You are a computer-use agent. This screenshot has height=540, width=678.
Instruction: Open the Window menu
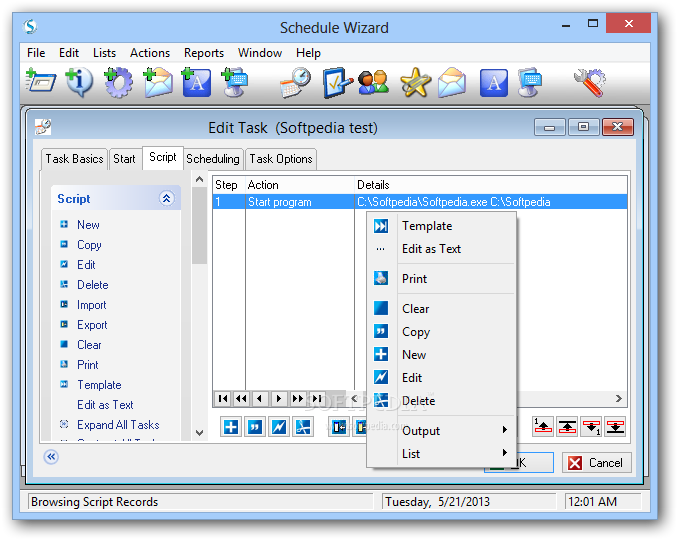[x=260, y=53]
